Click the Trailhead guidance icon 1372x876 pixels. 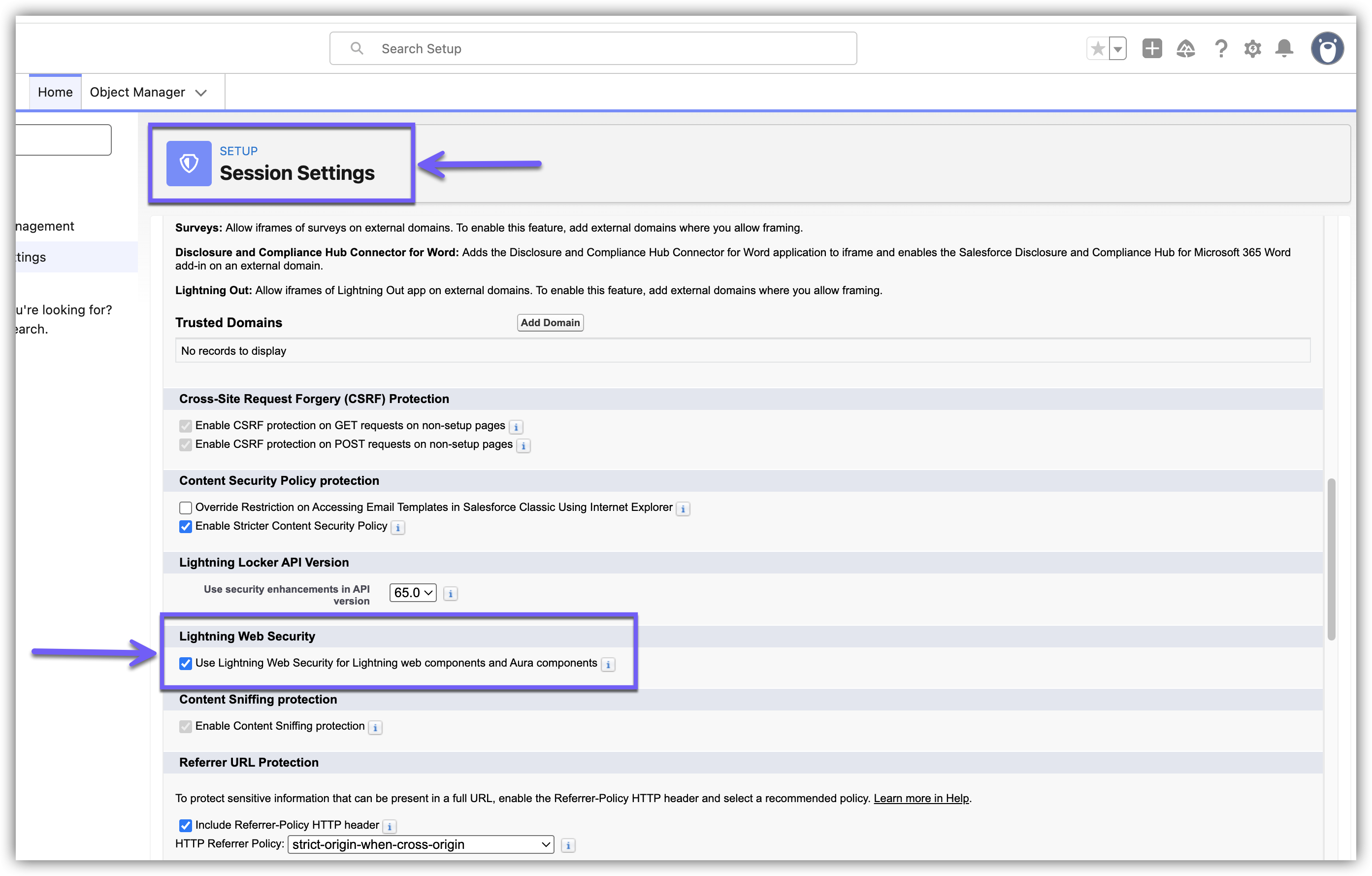(1186, 48)
